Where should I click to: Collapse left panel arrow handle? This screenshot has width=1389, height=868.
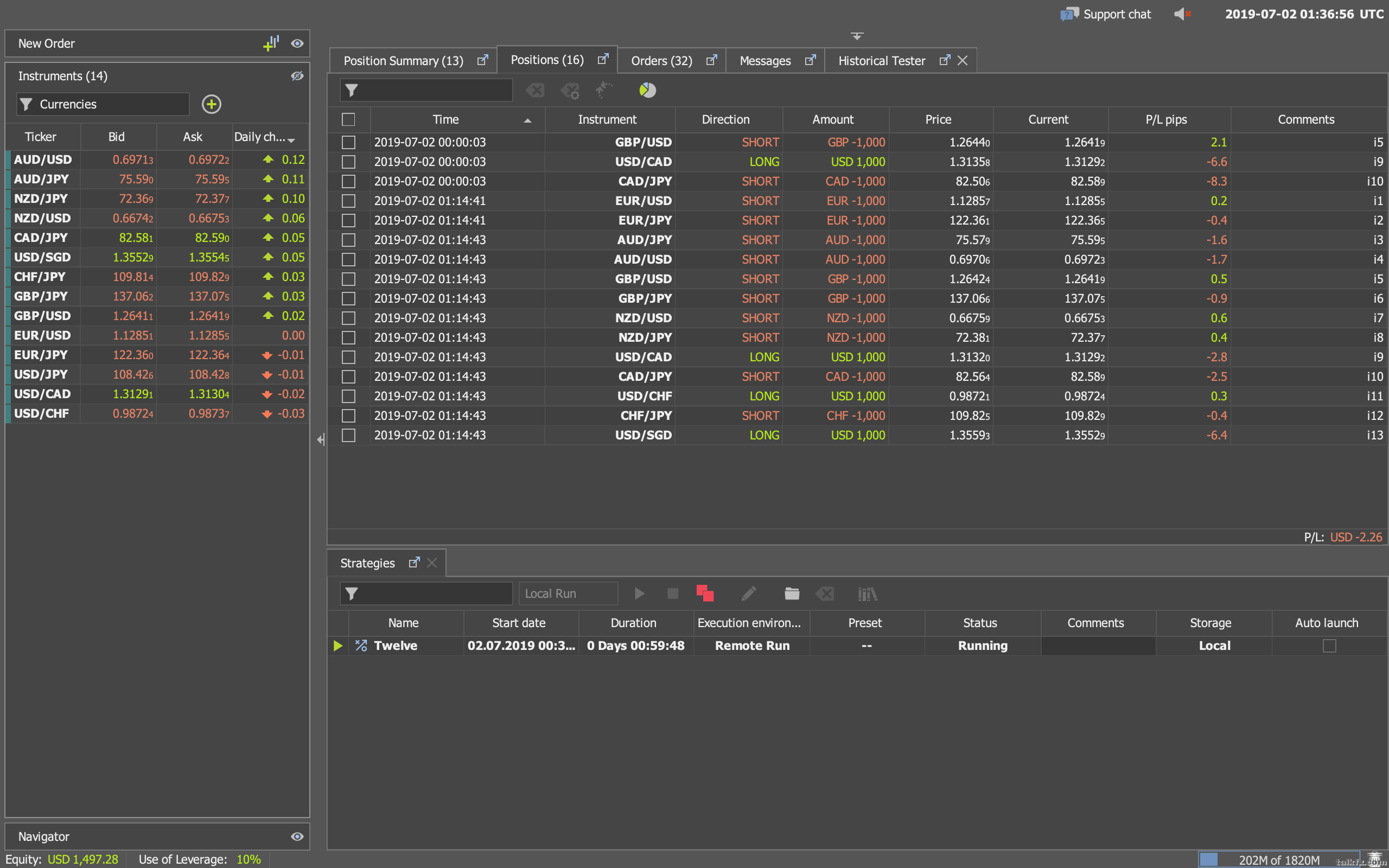coord(320,439)
